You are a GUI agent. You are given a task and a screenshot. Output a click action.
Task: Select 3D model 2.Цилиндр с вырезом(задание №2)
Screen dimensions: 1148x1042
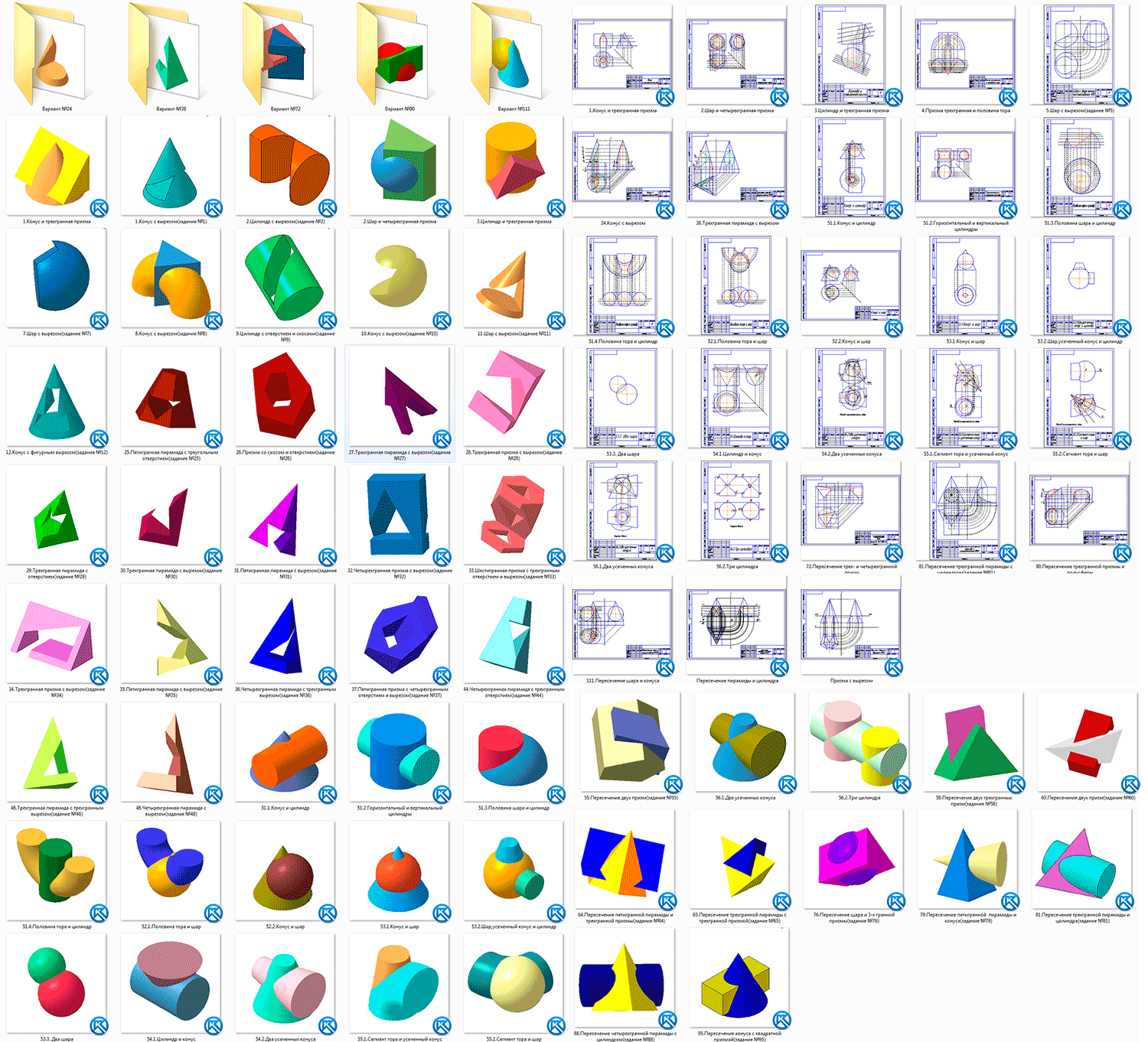coord(285,166)
